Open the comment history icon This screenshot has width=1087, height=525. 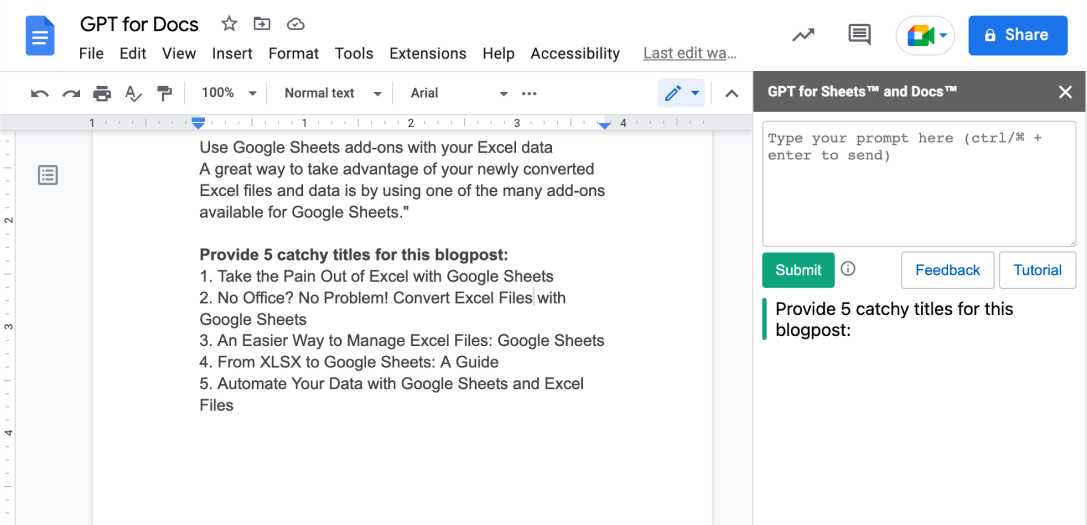858,35
